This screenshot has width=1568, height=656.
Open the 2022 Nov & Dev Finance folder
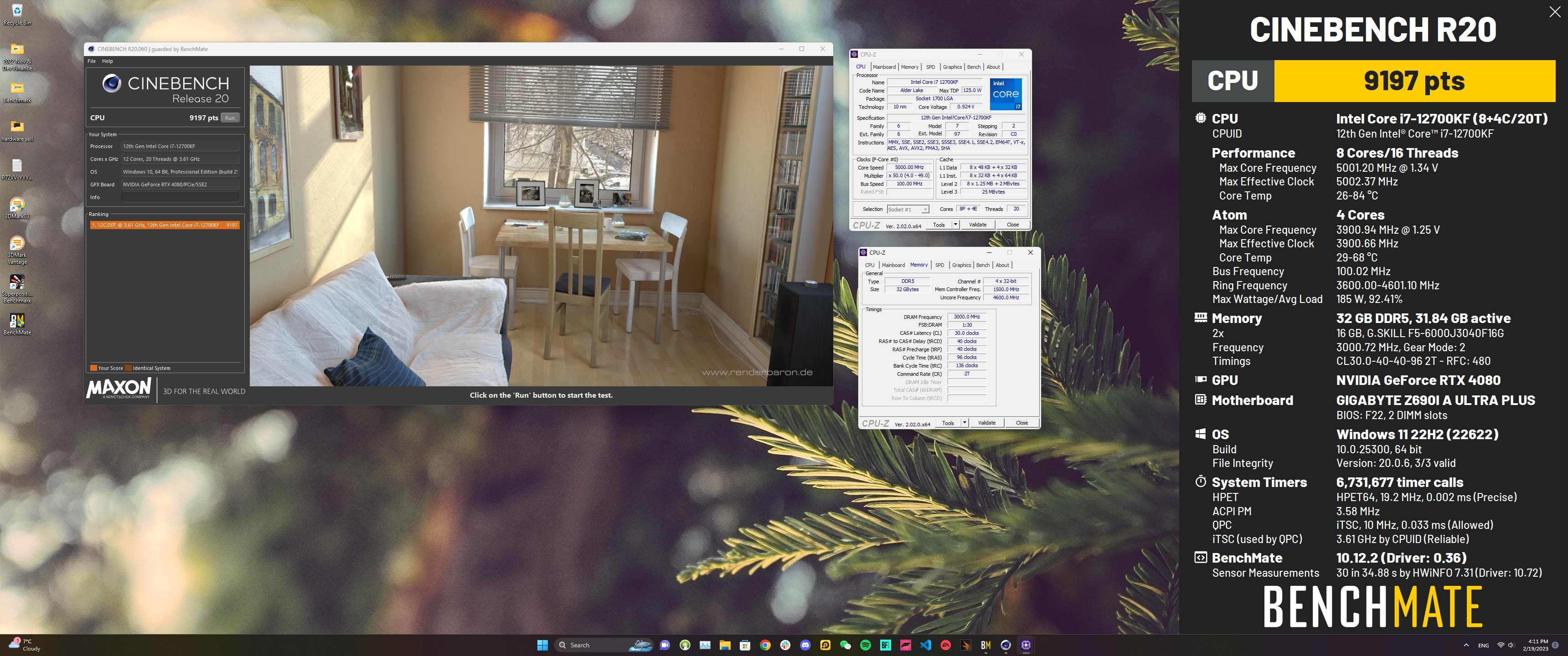17,56
